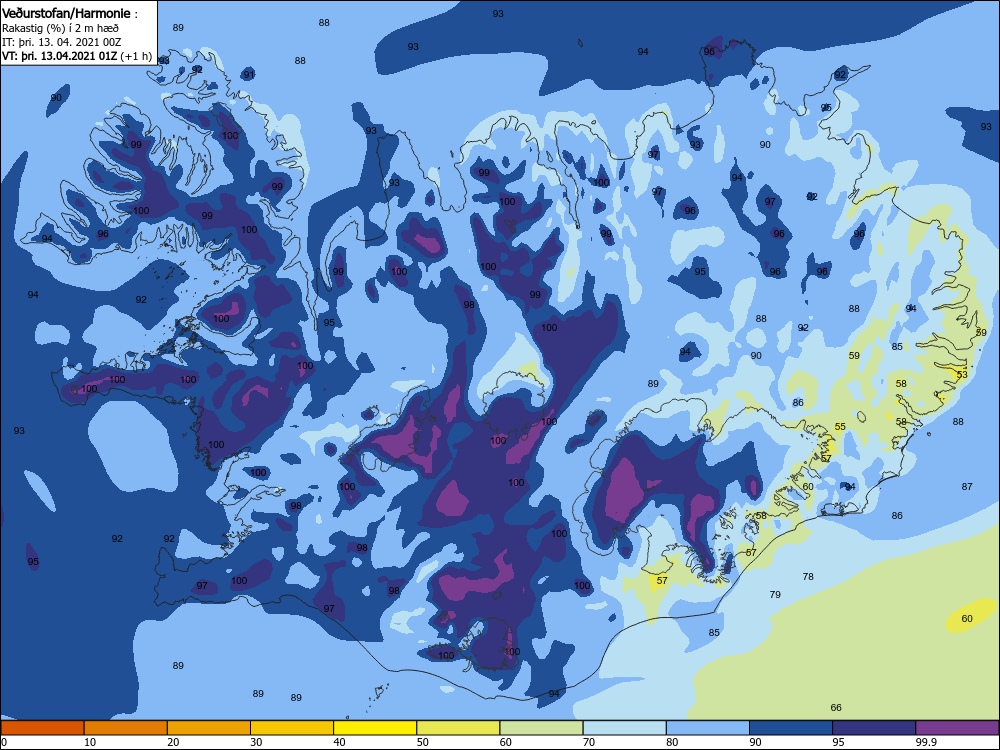Click the 99.9 legend tick label
The height and width of the screenshot is (750, 1000).
click(x=925, y=742)
